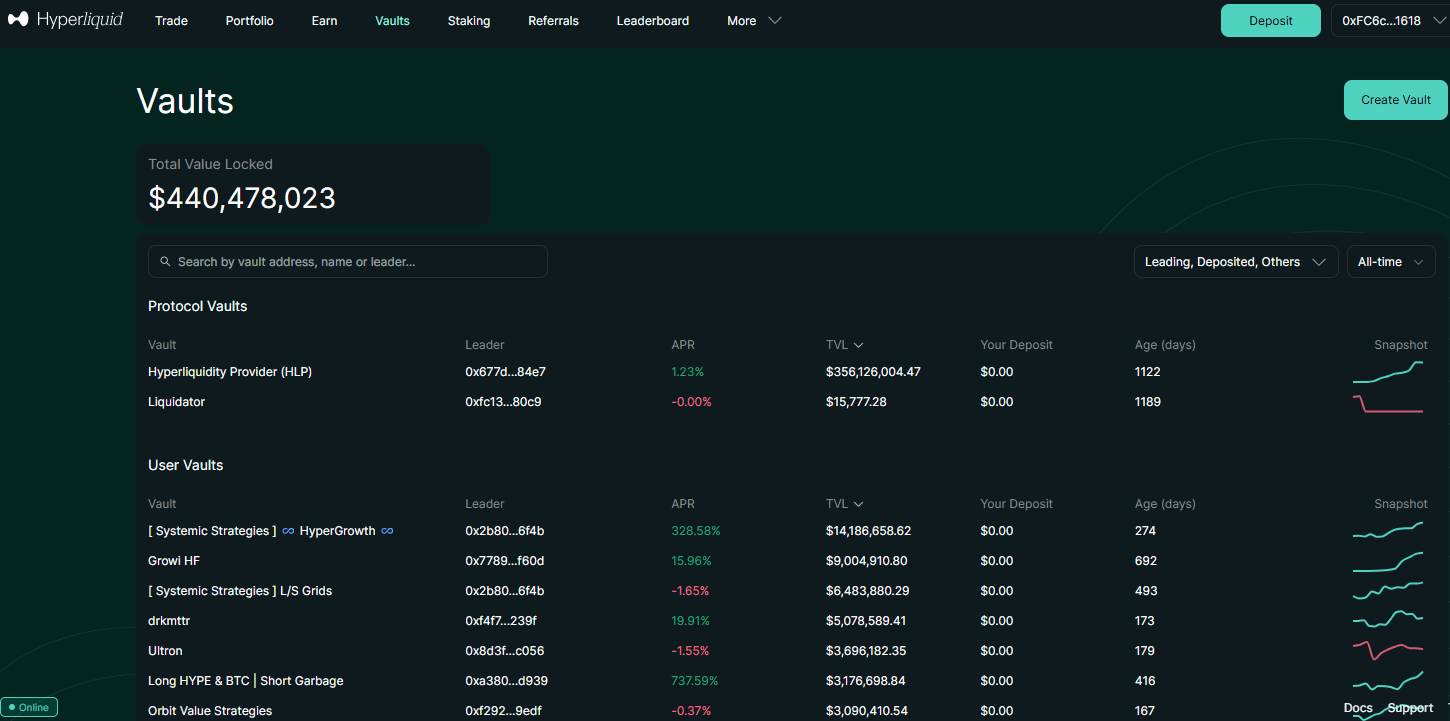Screen dimensions: 1450x721
Task: Click leader address 0xfc13...80c9
Action: click(503, 402)
